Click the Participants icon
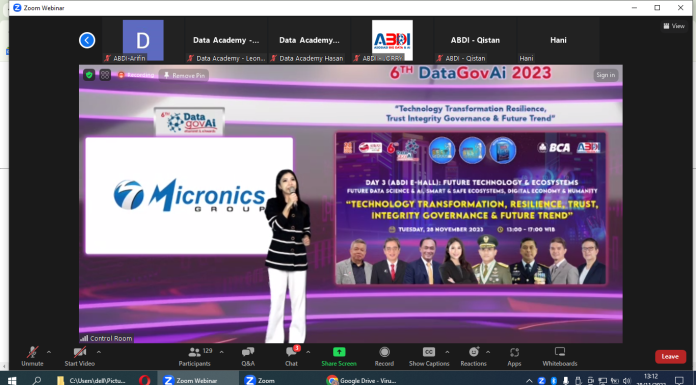The width and height of the screenshot is (696, 385). pos(194,352)
